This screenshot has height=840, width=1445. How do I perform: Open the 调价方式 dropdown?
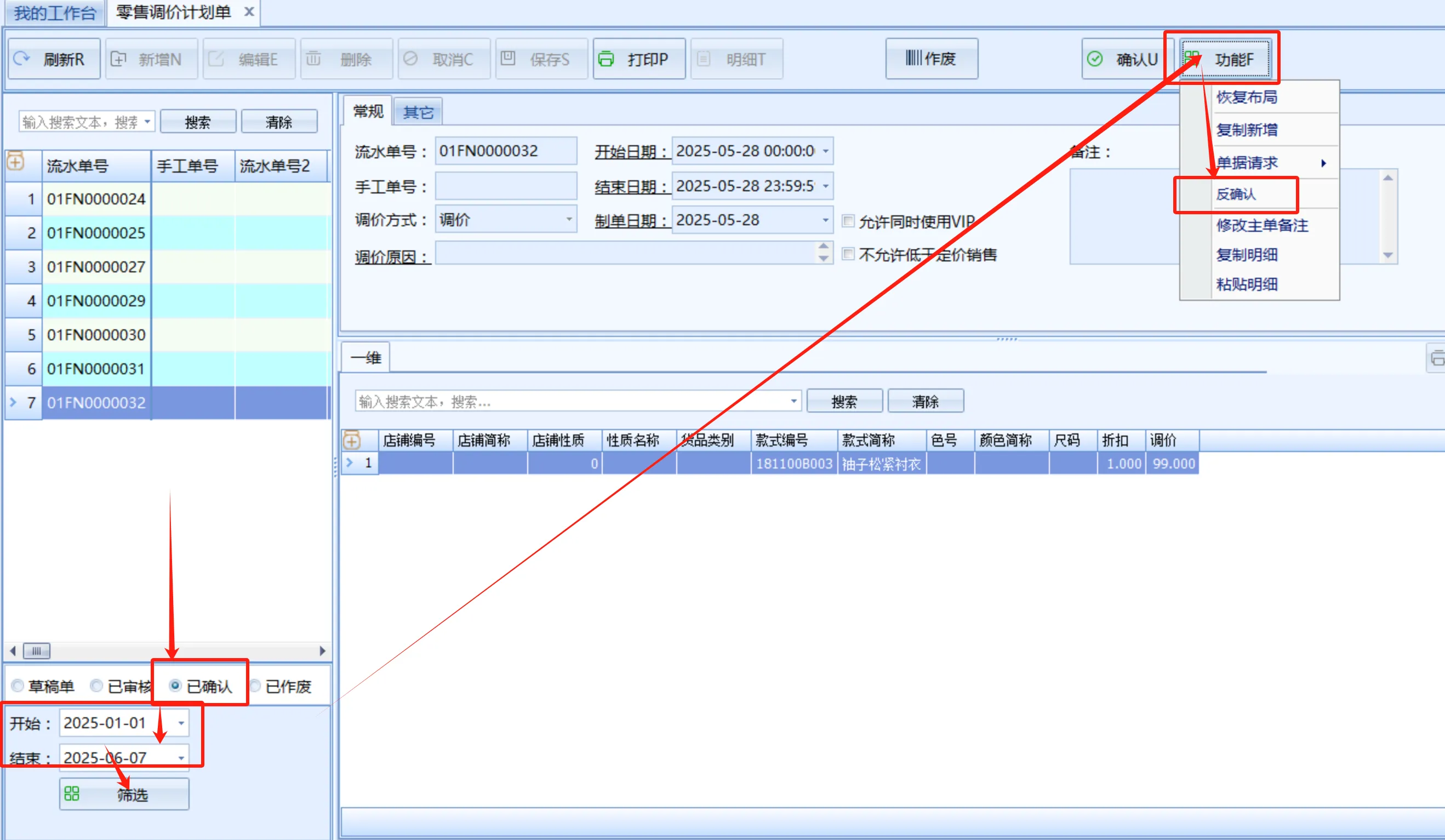[x=568, y=220]
